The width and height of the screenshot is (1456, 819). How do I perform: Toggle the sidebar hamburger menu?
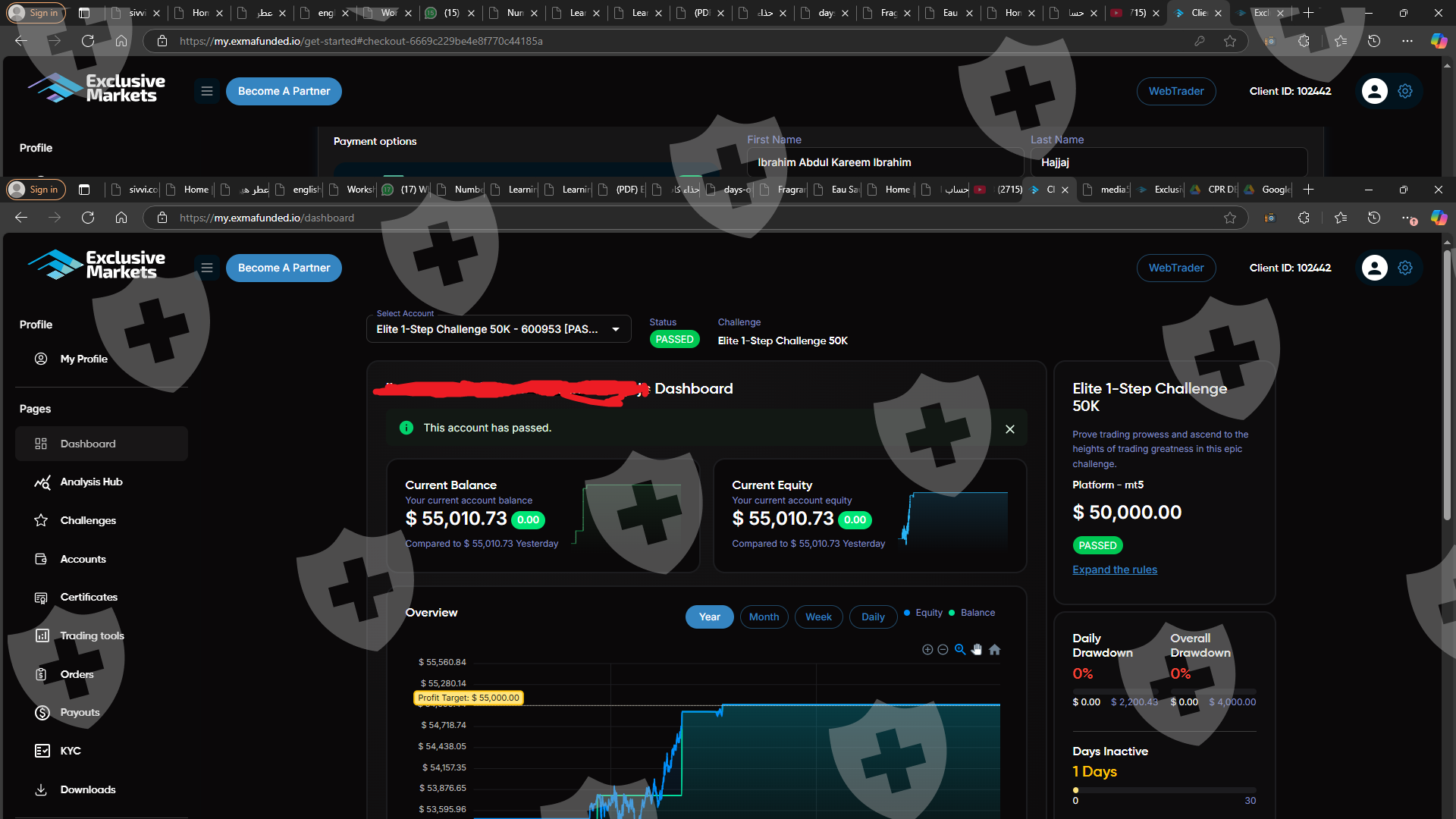pos(206,268)
